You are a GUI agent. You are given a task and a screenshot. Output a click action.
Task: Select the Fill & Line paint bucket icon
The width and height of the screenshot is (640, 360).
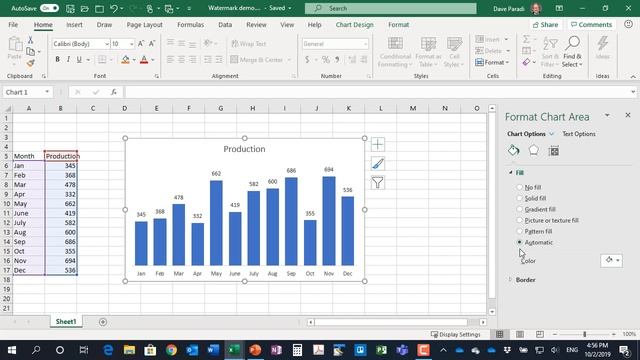pyautogui.click(x=513, y=151)
